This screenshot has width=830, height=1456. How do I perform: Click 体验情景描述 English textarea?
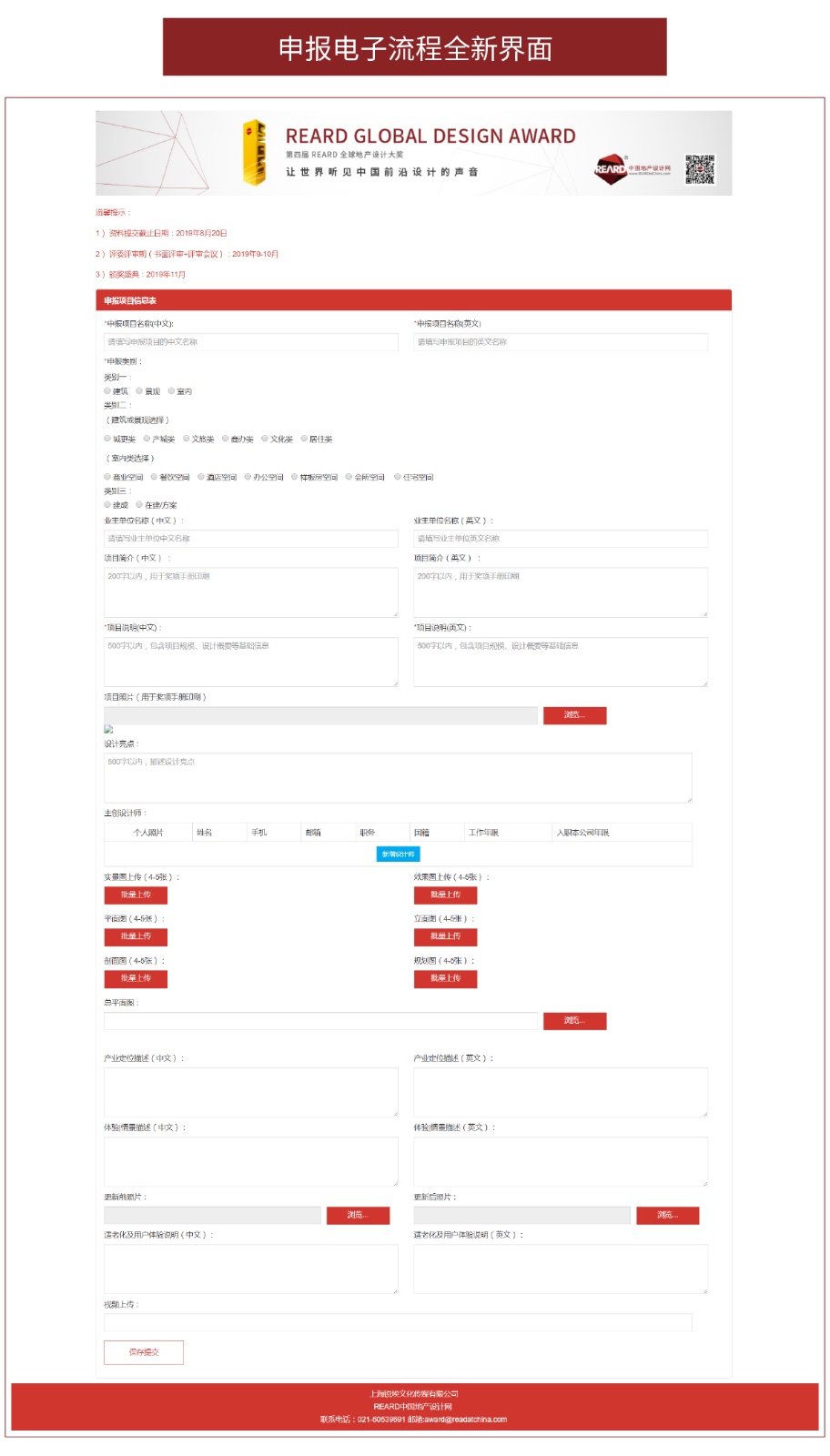coord(561,1162)
